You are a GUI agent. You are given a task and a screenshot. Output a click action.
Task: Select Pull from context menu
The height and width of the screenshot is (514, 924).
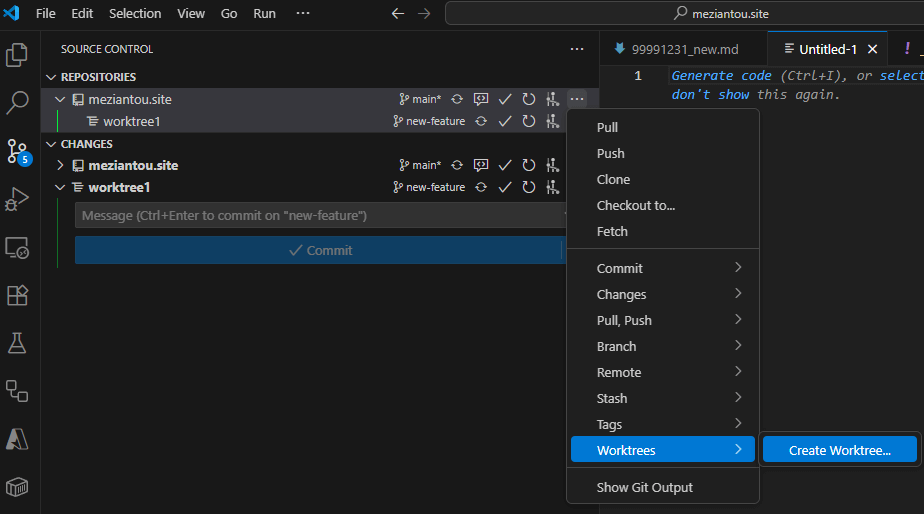point(663,127)
